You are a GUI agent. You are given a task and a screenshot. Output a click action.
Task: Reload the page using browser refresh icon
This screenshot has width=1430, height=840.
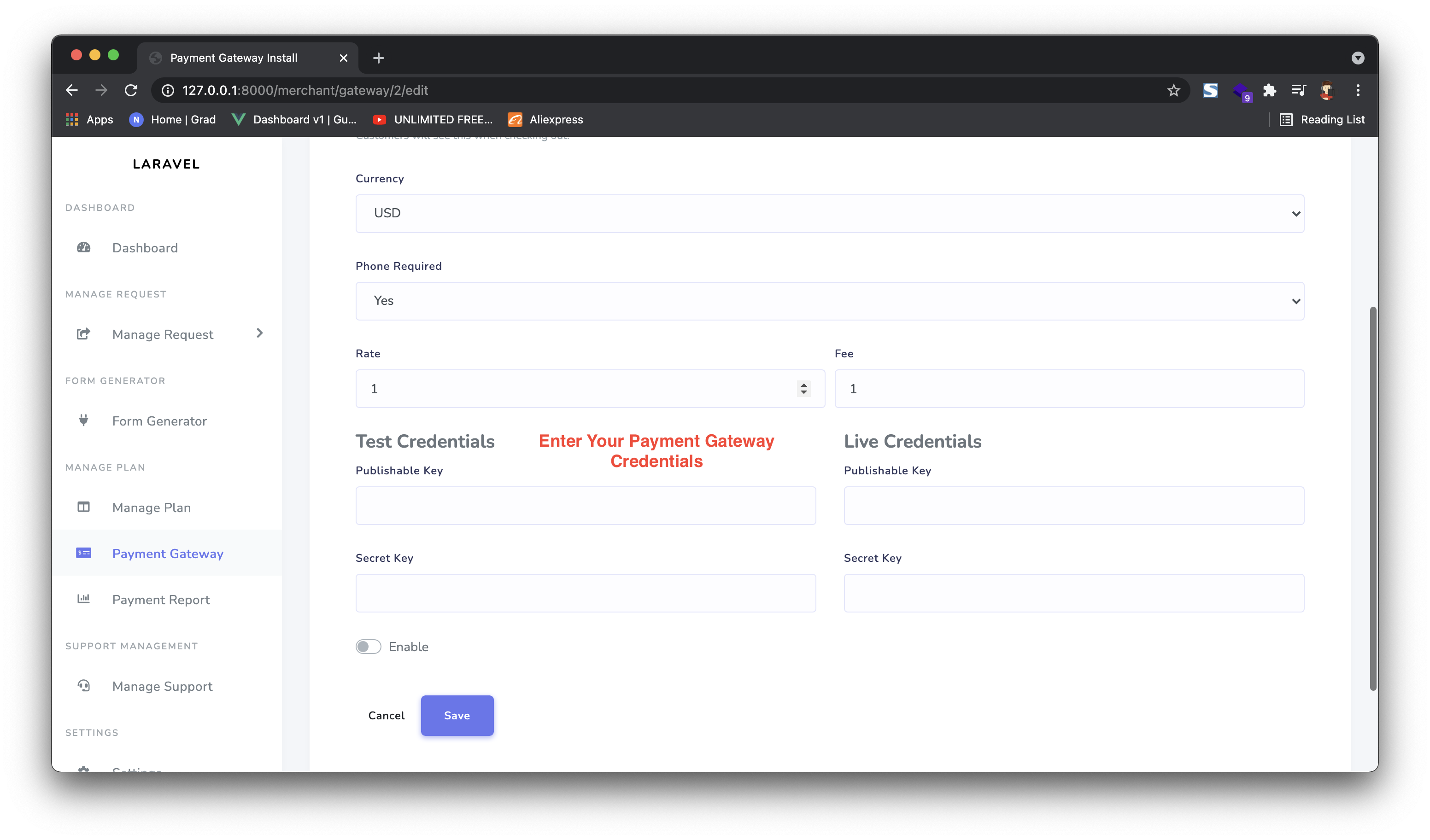(x=131, y=90)
